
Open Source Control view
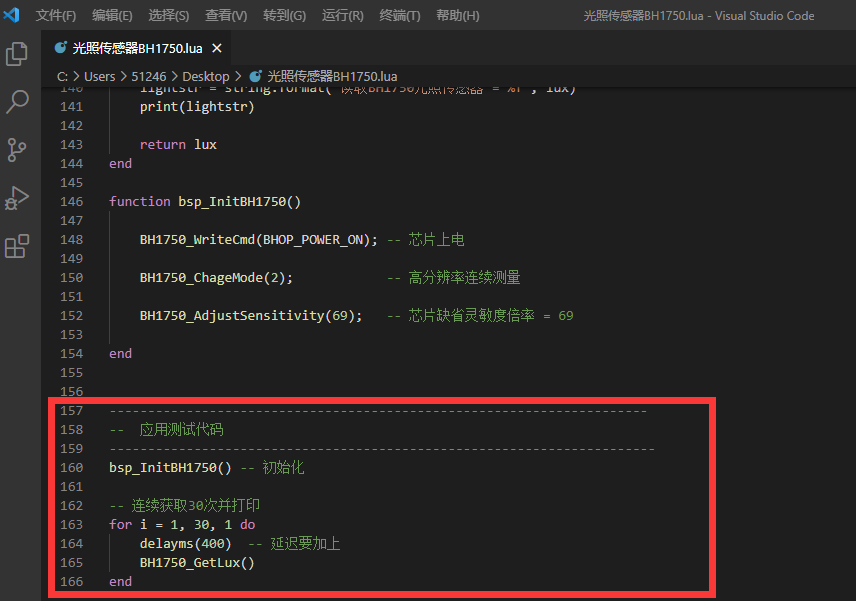17,150
